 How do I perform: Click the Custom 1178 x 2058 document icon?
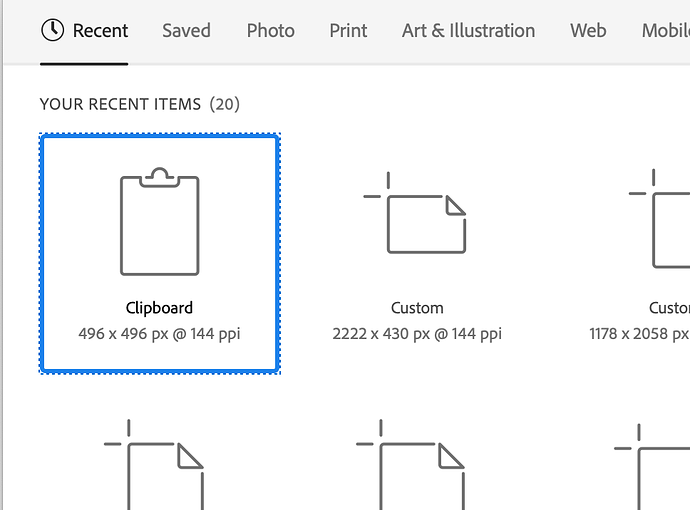[x=659, y=218]
